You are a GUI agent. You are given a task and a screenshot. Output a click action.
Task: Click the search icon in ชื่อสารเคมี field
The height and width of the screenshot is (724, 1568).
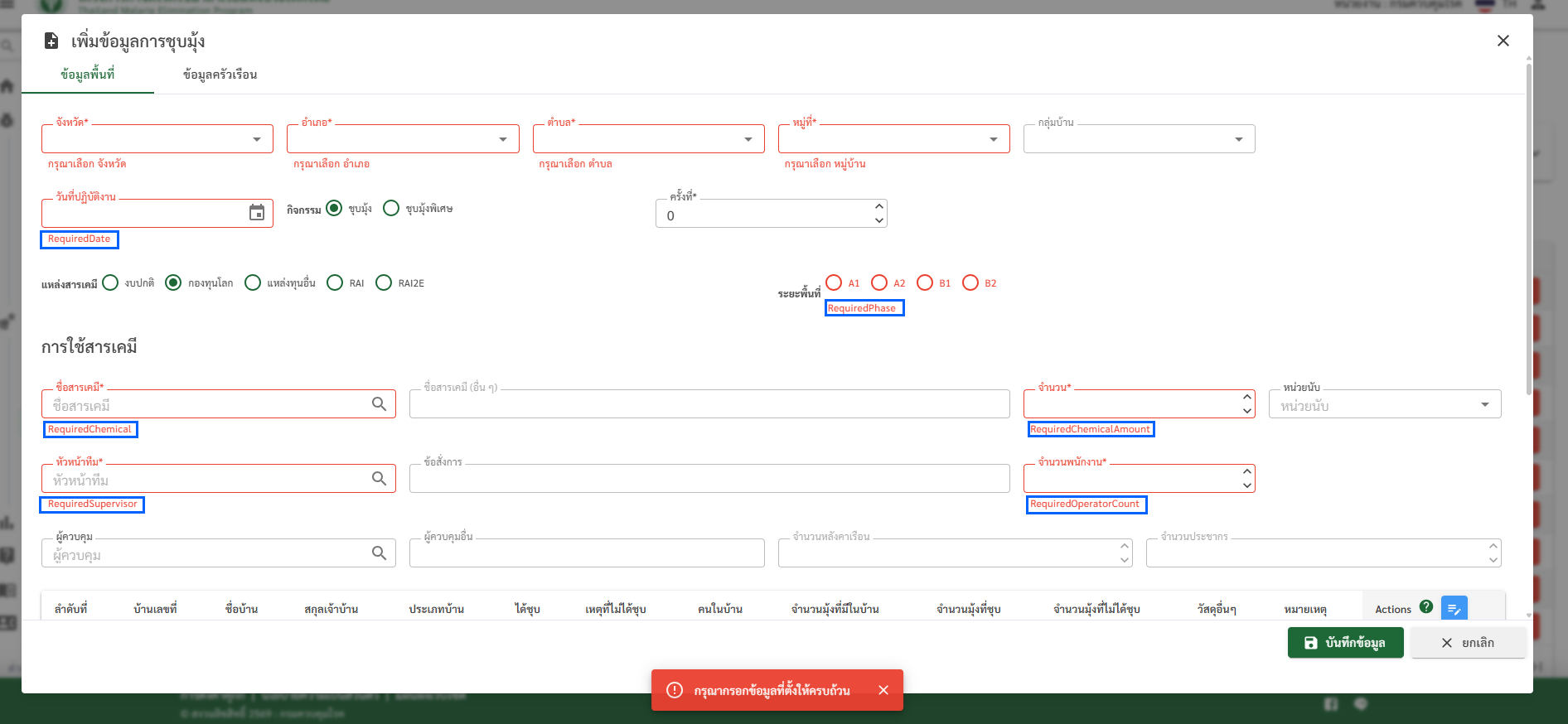[379, 404]
